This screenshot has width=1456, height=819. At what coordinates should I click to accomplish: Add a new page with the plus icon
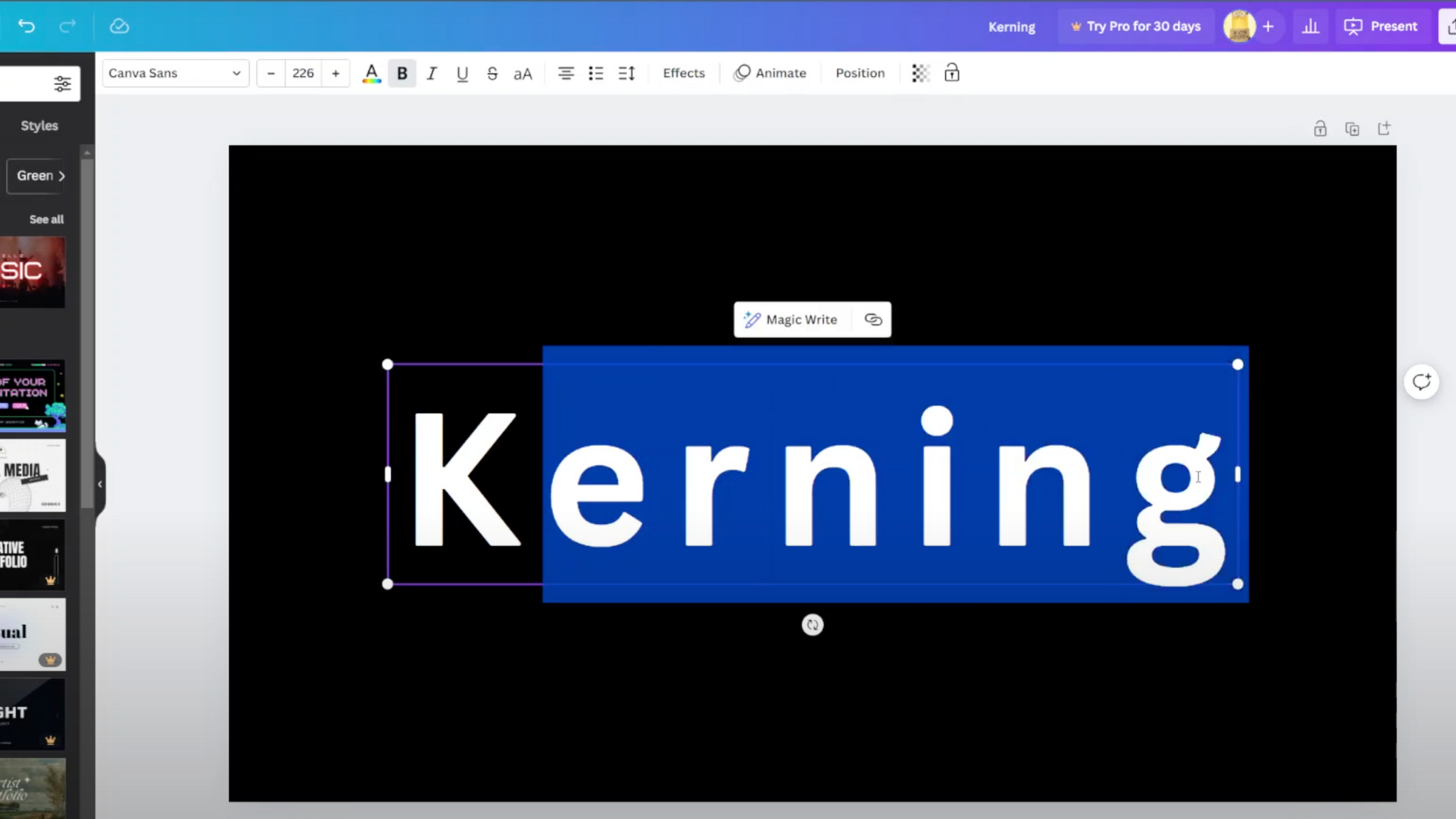pyautogui.click(x=1383, y=129)
